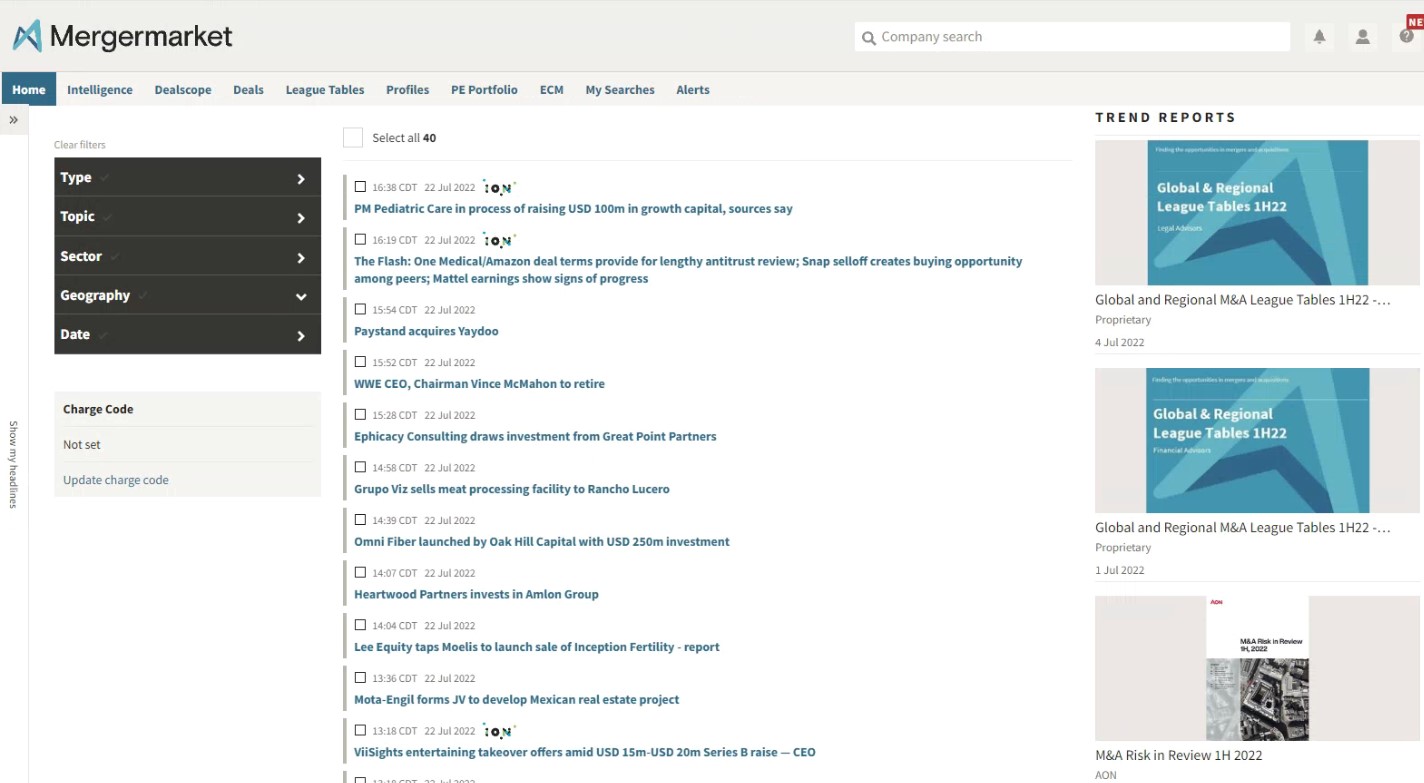Open WWE CEO Vince McMahon retirement story
Image resolution: width=1424 pixels, height=783 pixels.
click(x=479, y=384)
